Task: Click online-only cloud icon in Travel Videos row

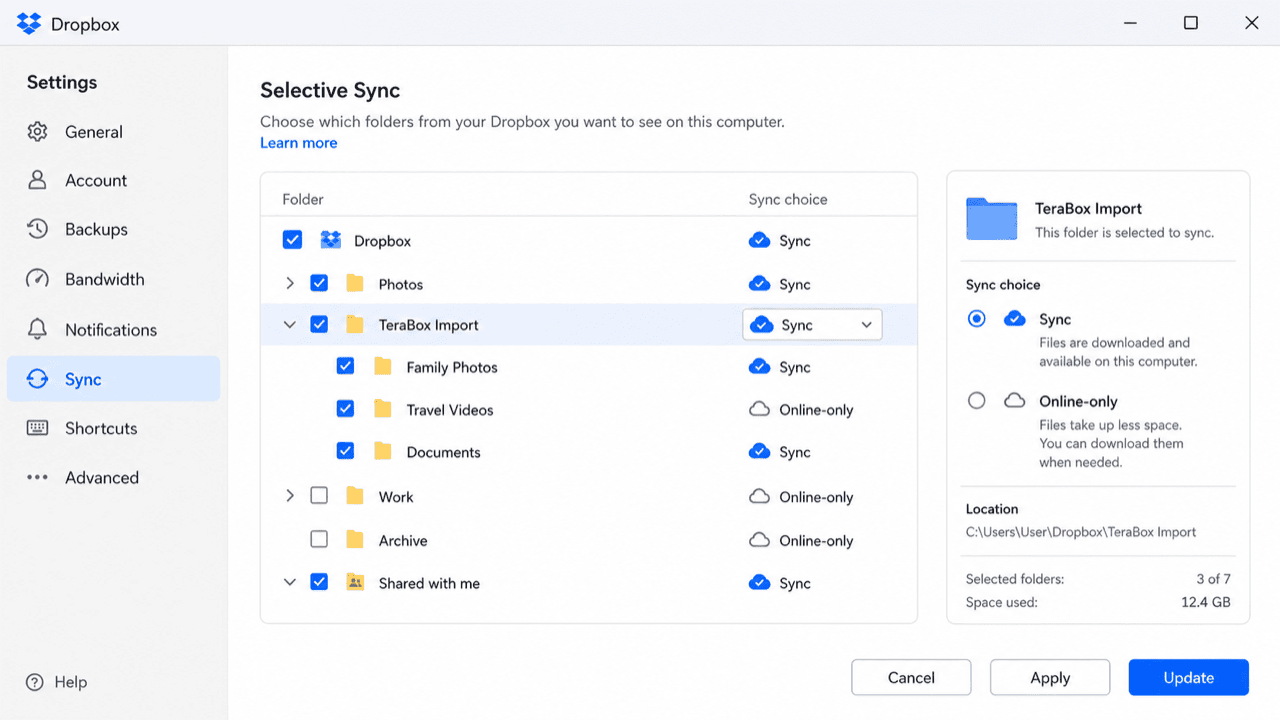Action: (x=759, y=409)
